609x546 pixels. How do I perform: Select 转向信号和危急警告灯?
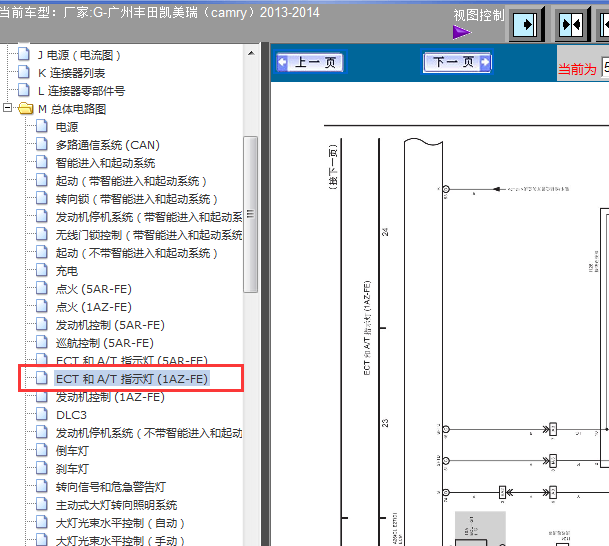pos(111,487)
